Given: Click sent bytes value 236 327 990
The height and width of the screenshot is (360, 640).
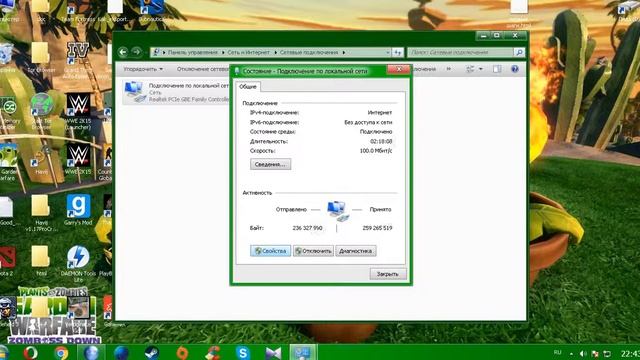Looking at the screenshot, I should [307, 228].
